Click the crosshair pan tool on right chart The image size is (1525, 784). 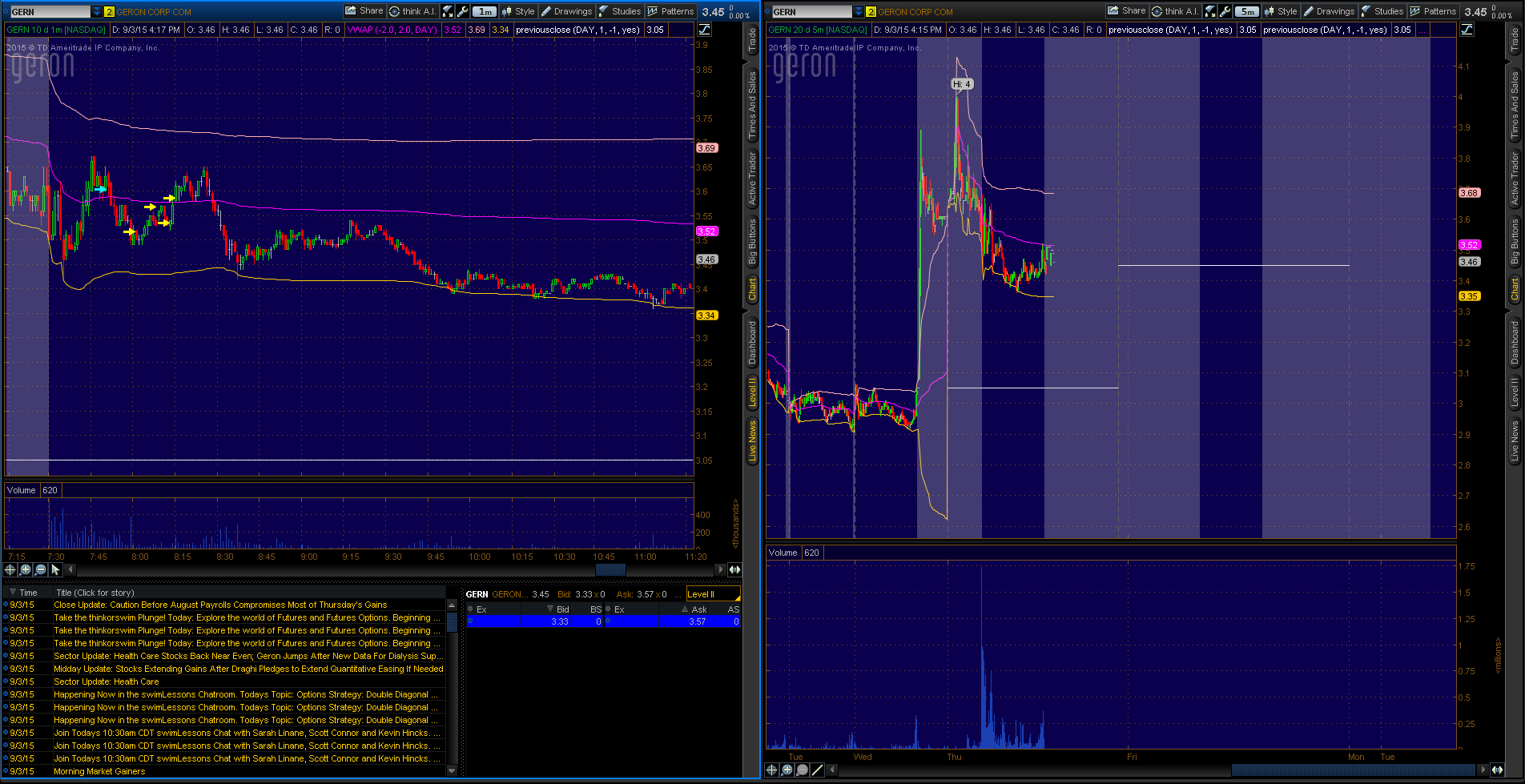coord(772,770)
